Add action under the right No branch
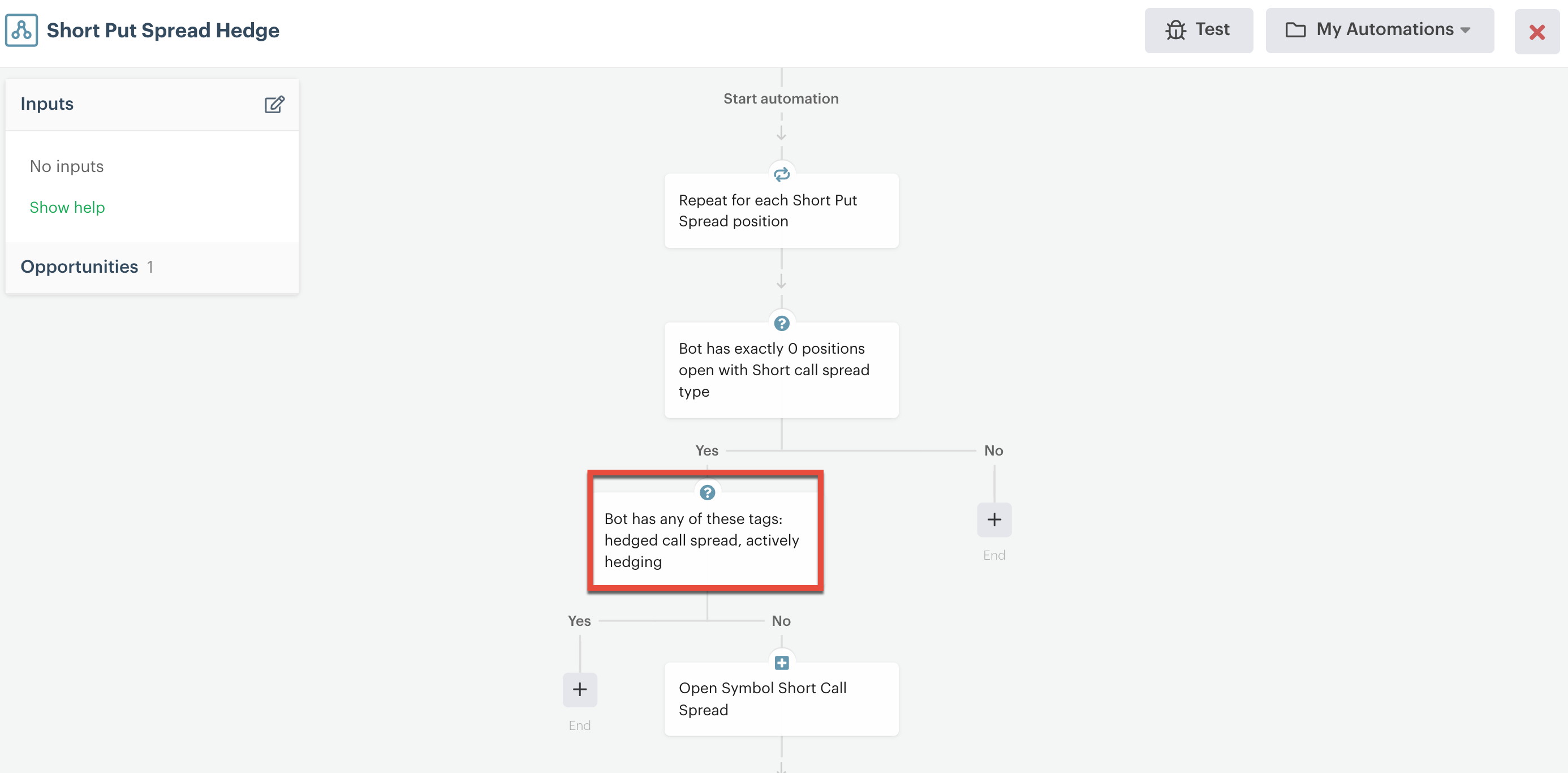 (x=994, y=519)
